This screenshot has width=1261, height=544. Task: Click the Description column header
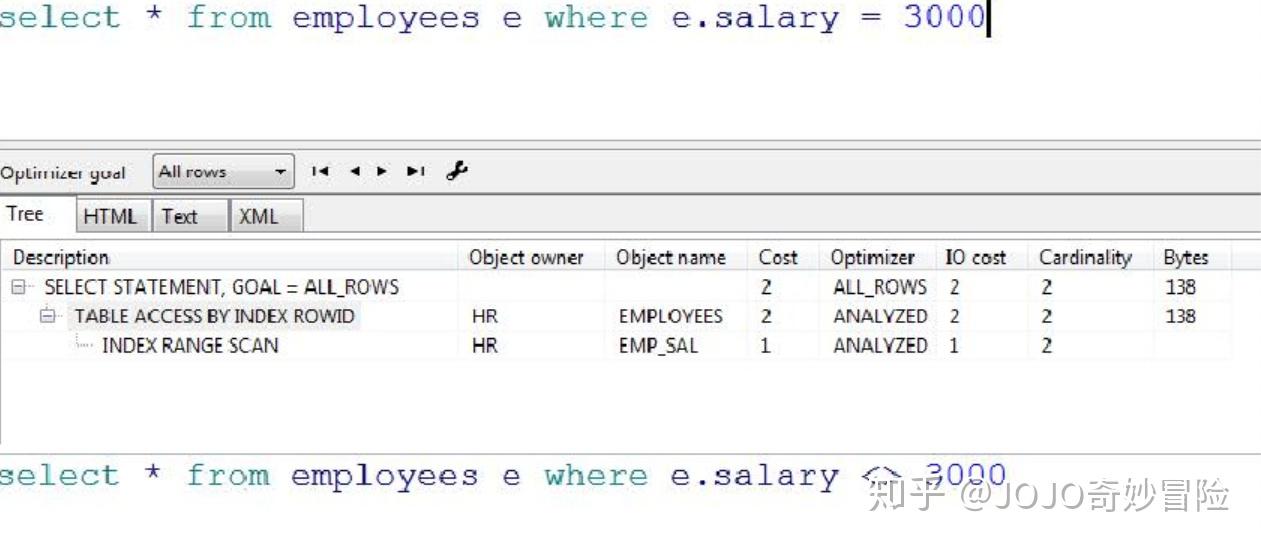[230, 257]
